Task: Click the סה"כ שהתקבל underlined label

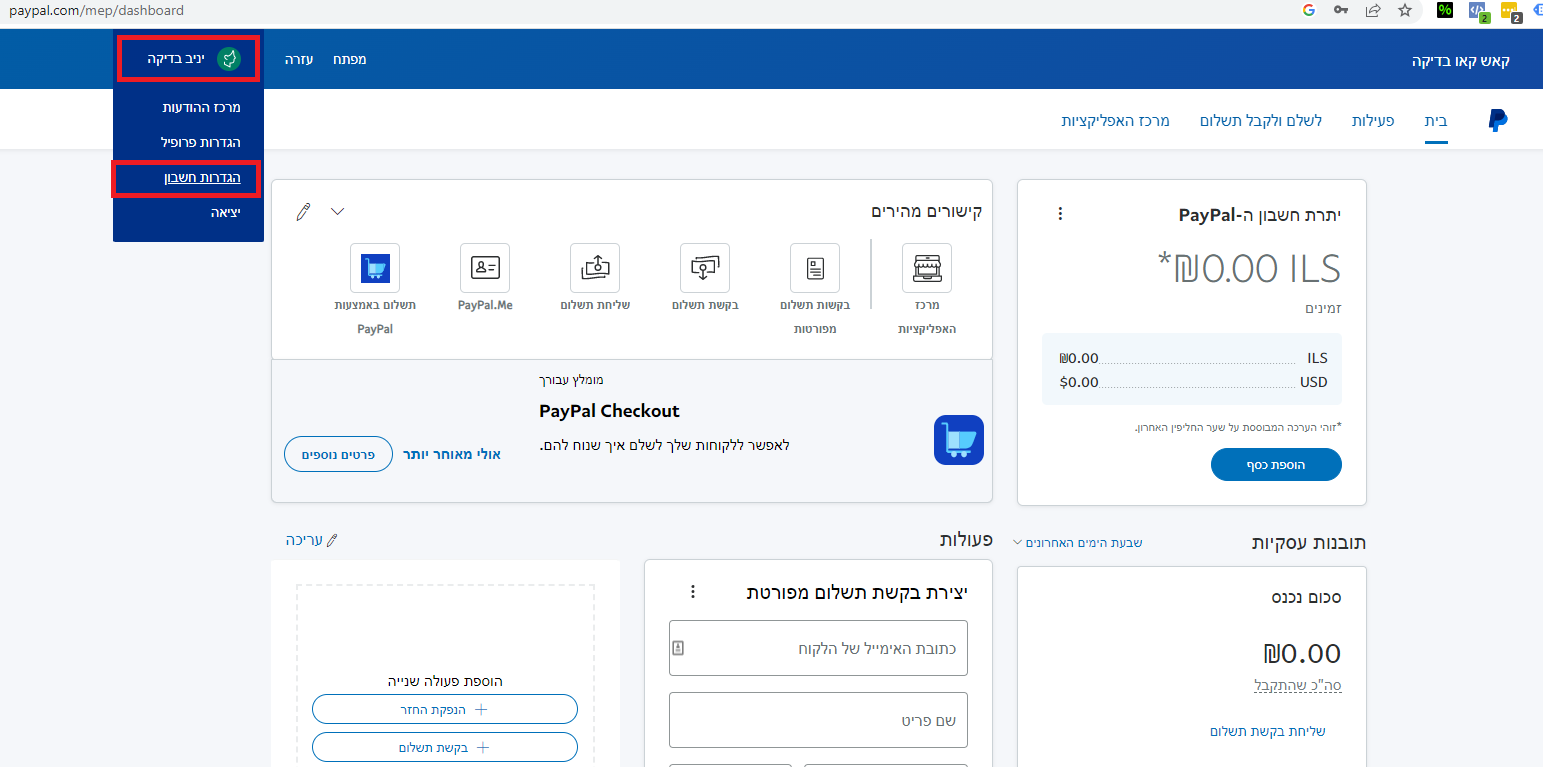Action: [1297, 686]
